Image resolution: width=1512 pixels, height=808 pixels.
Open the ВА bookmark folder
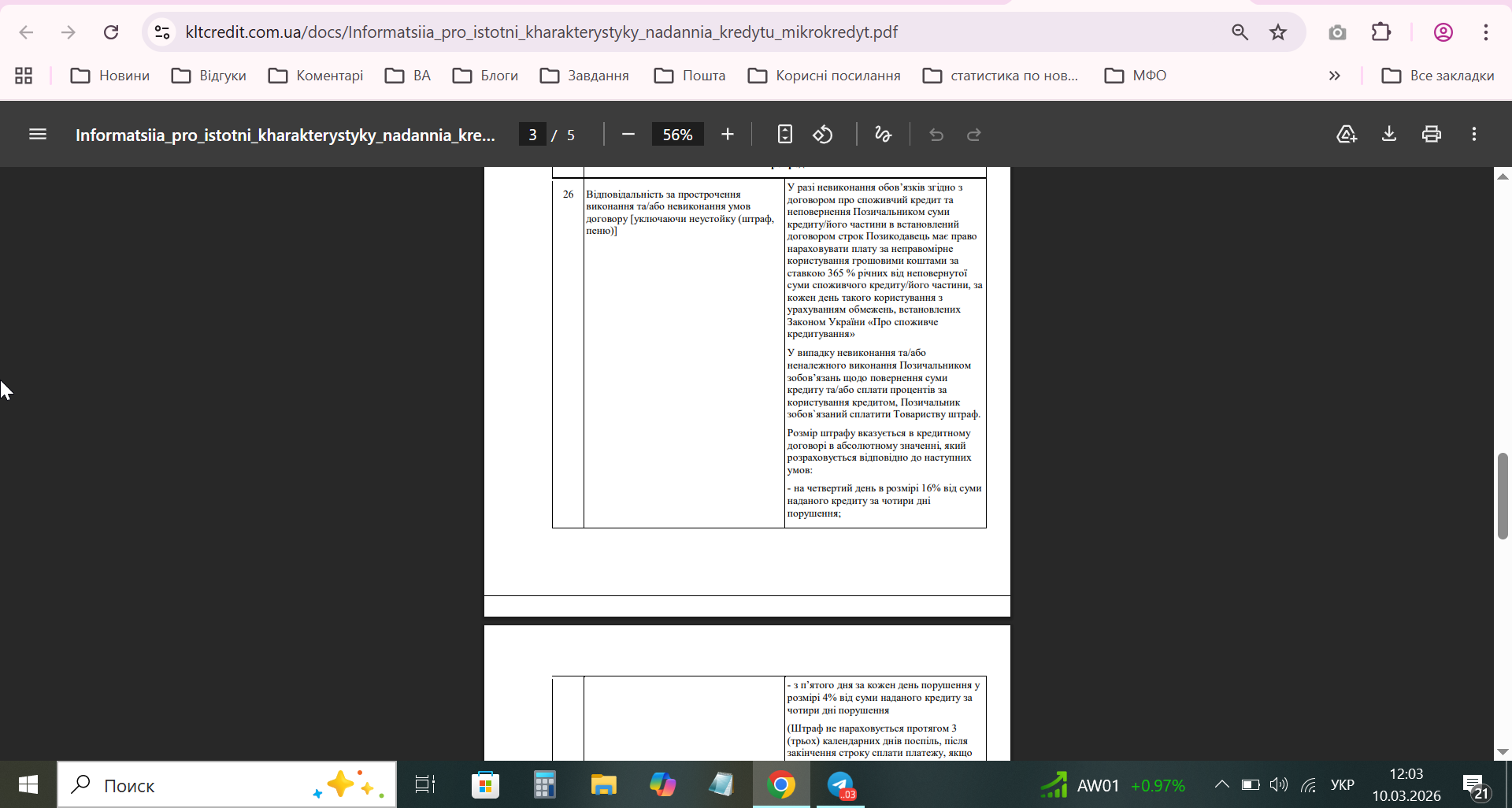click(x=408, y=76)
